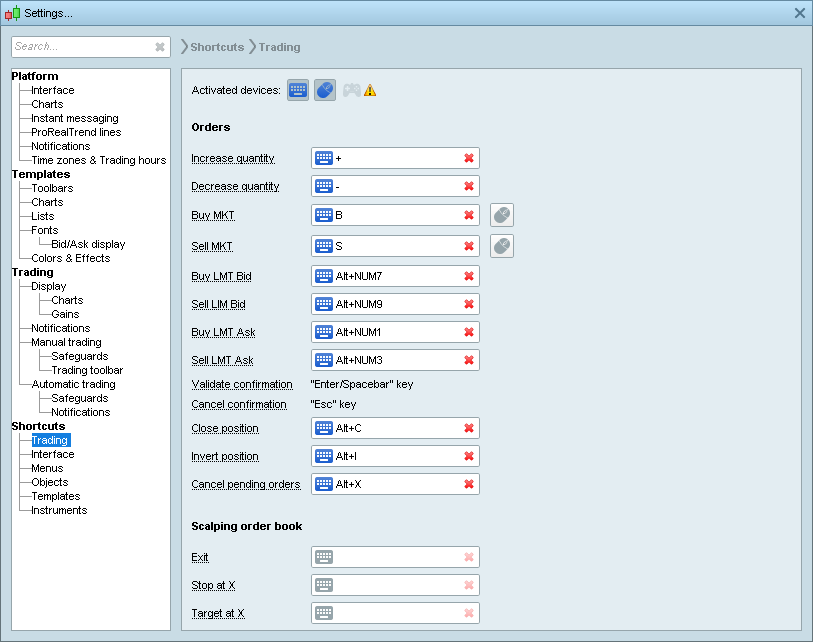
Task: Clear the Cancel pending orders shortcut
Action: click(468, 484)
